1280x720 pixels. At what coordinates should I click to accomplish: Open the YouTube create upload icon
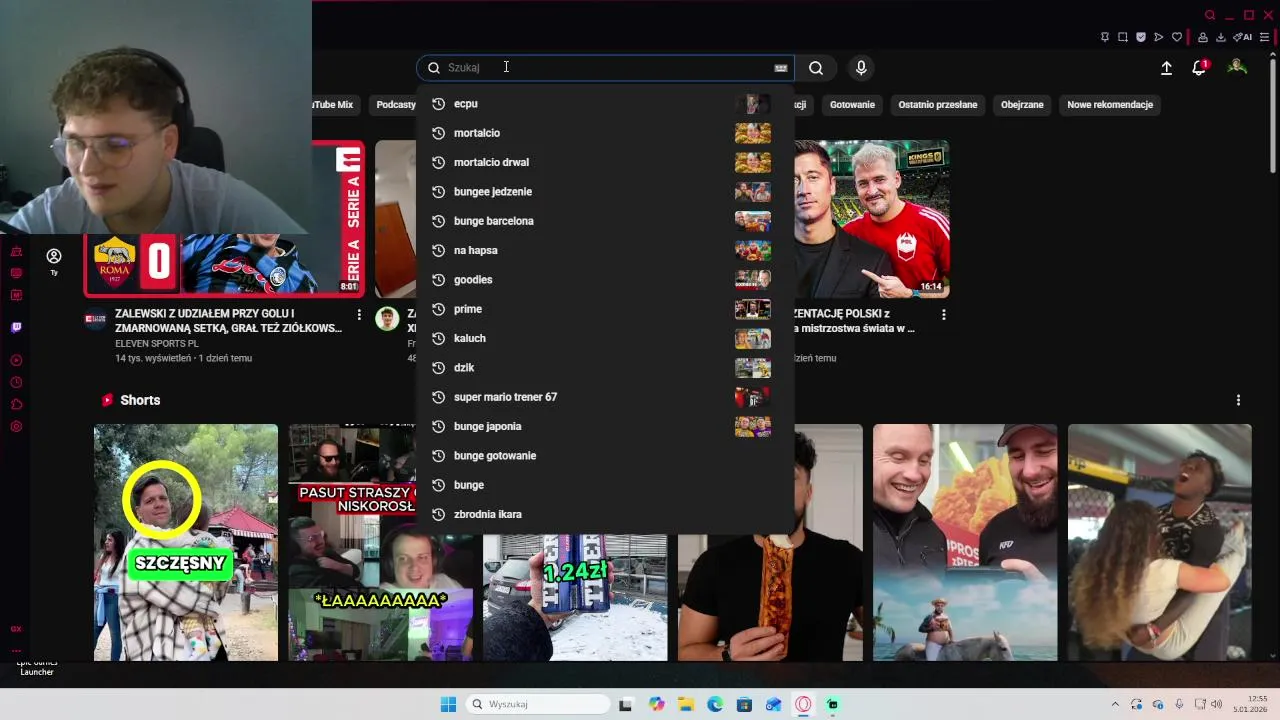1166,68
